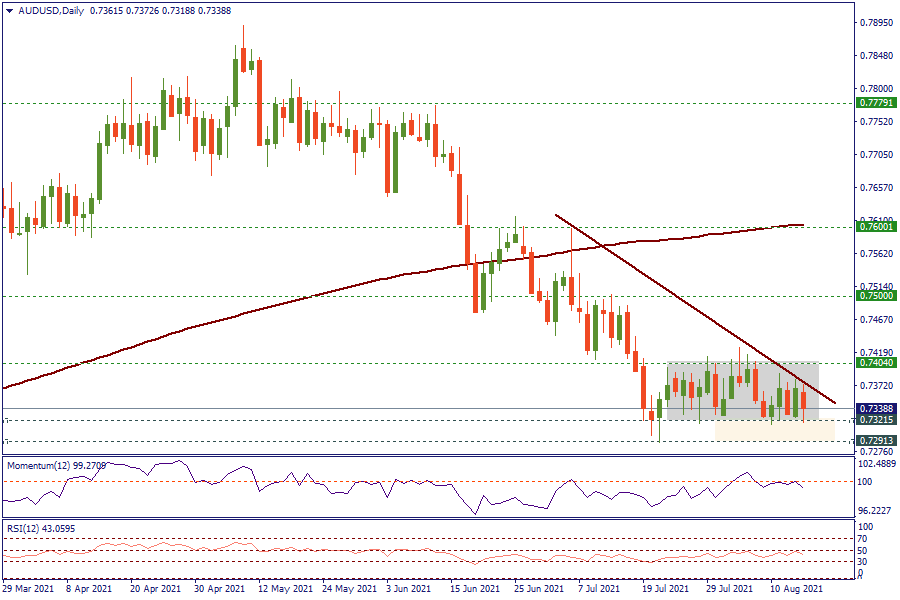Click the 10 Aug 2021 date label
The image size is (900, 600).
tap(796, 590)
